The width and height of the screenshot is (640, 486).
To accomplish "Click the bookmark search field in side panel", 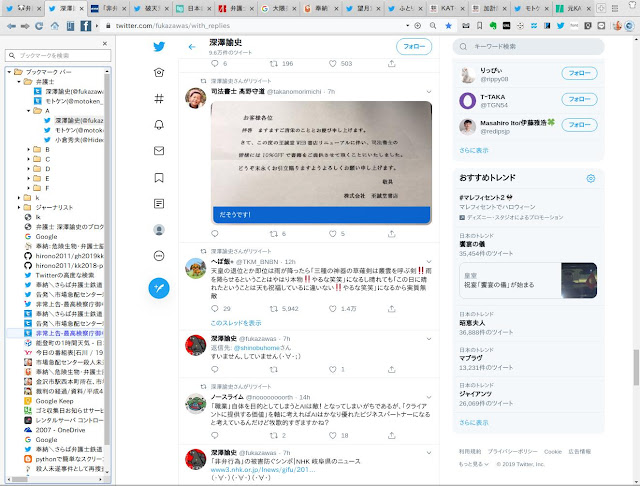I will click(58, 55).
